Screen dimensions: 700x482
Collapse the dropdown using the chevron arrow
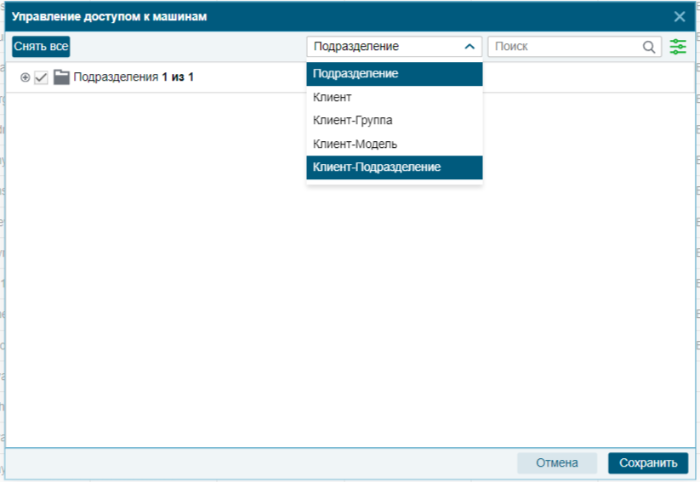[469, 47]
